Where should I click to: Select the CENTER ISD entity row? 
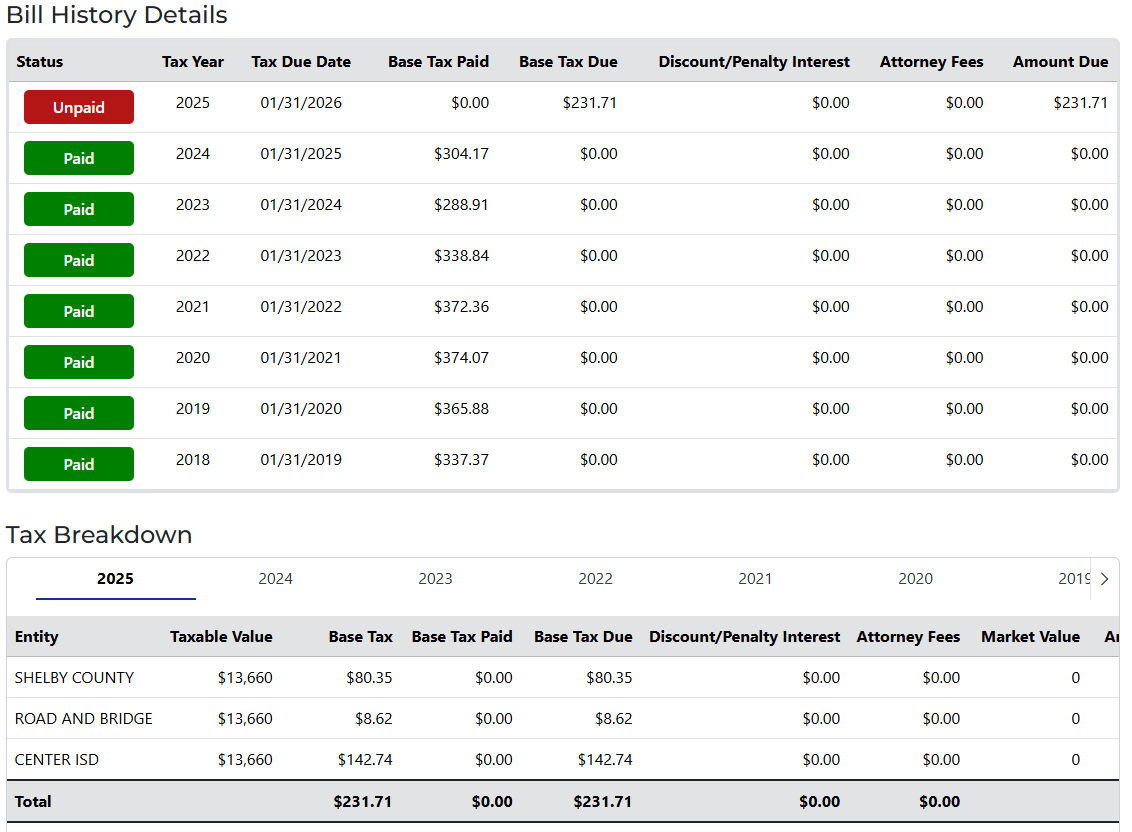(57, 759)
